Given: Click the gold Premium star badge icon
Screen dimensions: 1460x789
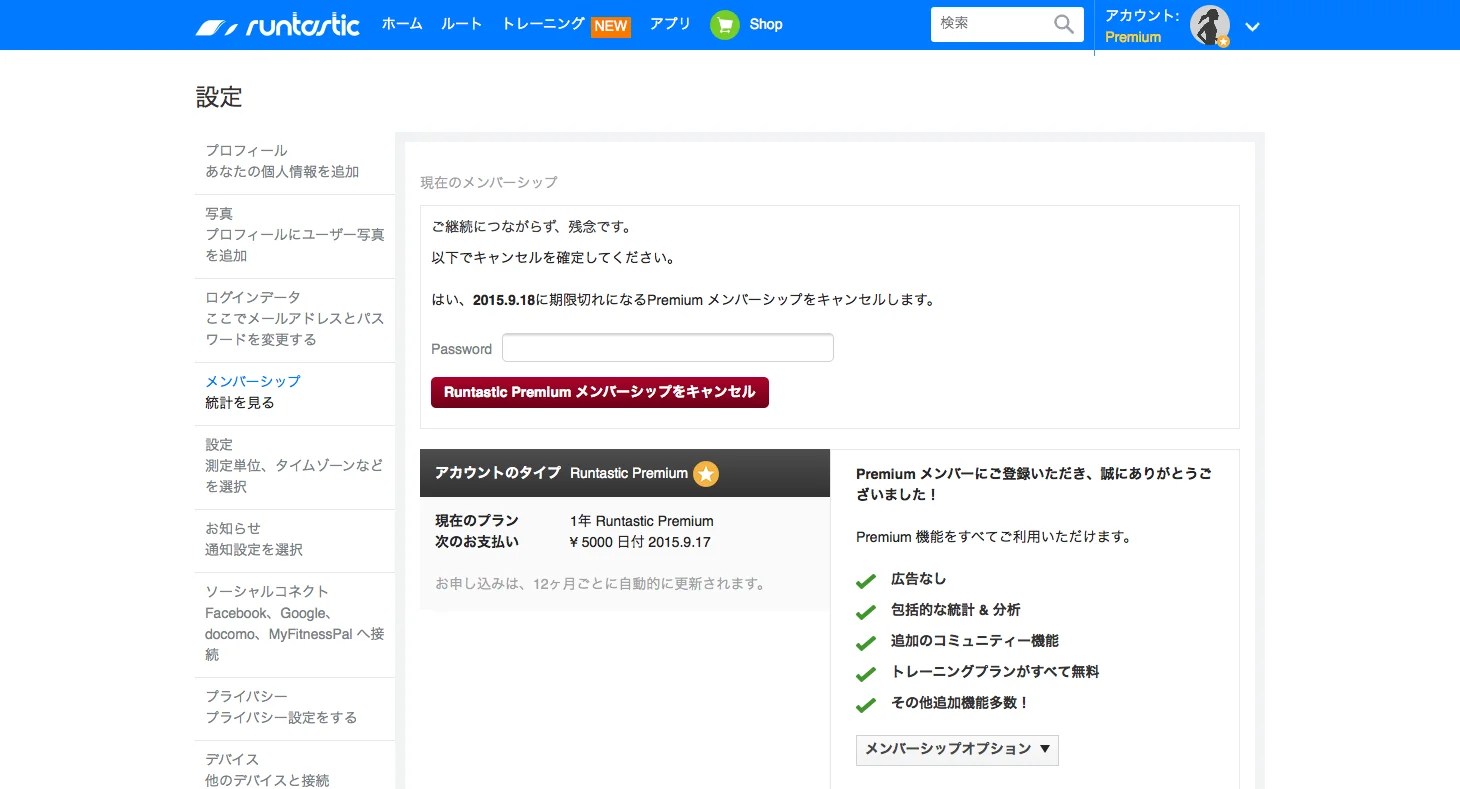Looking at the screenshot, I should (x=706, y=474).
